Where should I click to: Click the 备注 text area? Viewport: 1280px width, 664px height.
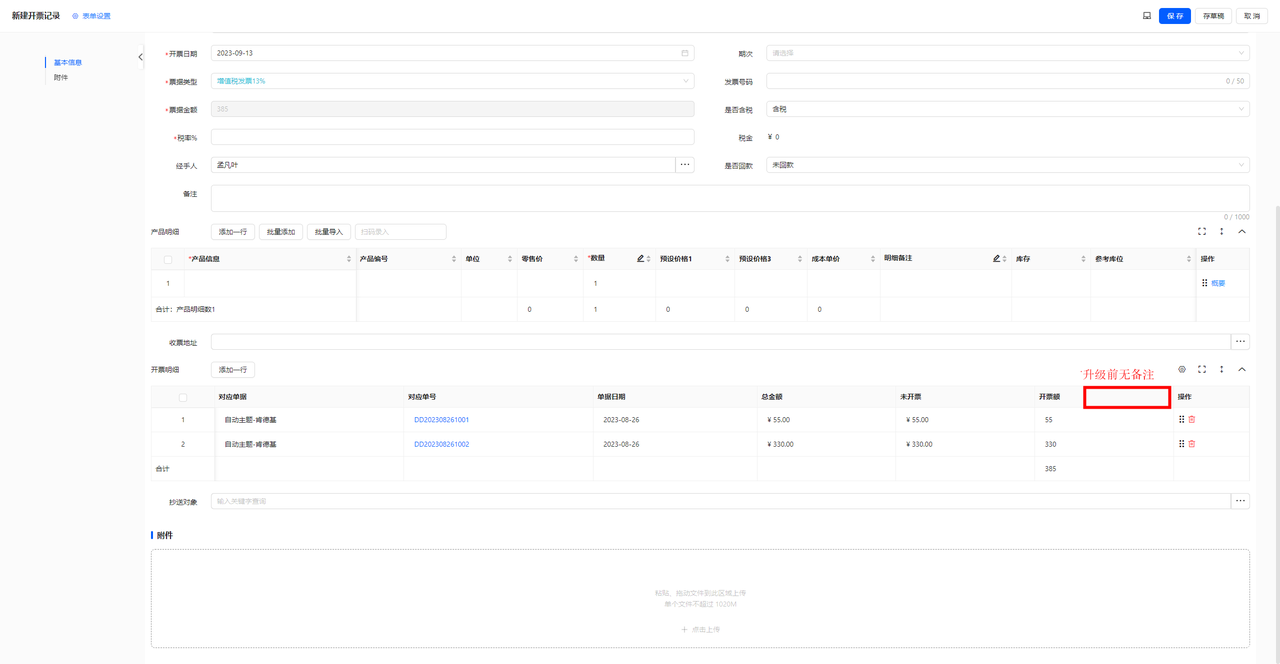click(730, 198)
